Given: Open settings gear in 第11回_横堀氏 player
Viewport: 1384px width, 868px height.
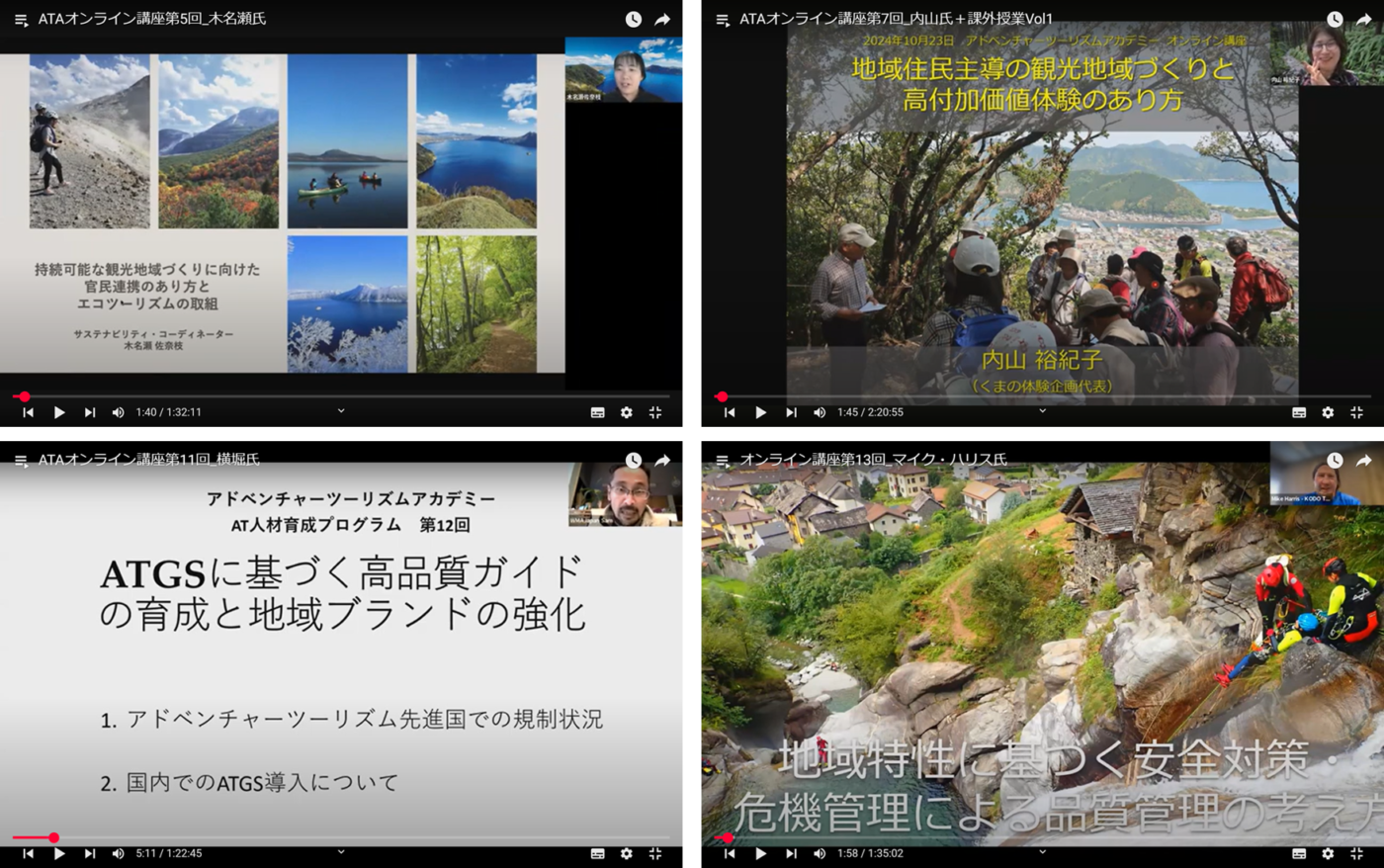Looking at the screenshot, I should [627, 853].
